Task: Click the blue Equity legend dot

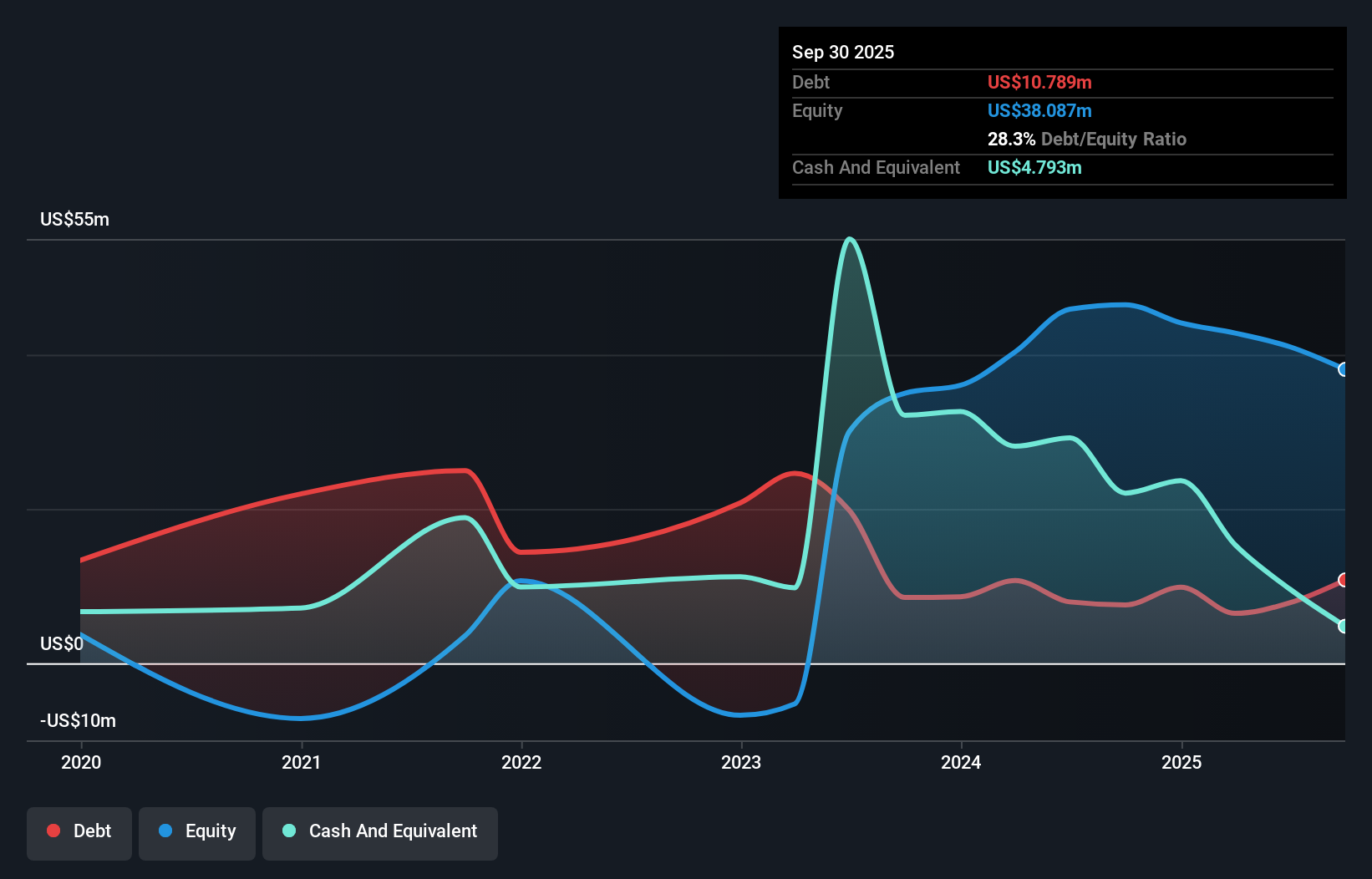Action: click(x=165, y=831)
